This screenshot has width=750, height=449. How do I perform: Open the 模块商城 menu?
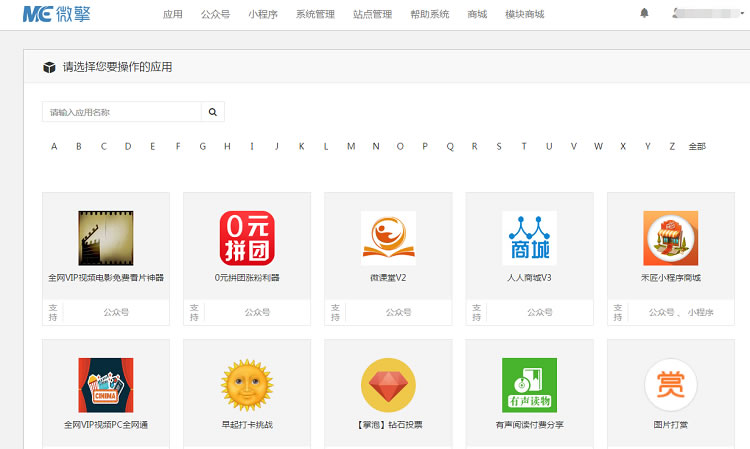click(525, 14)
